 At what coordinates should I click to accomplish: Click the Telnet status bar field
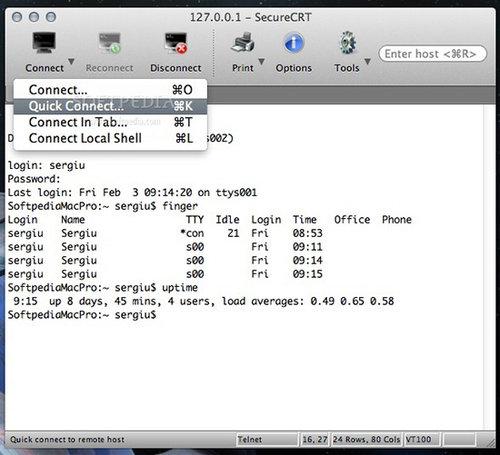click(267, 440)
